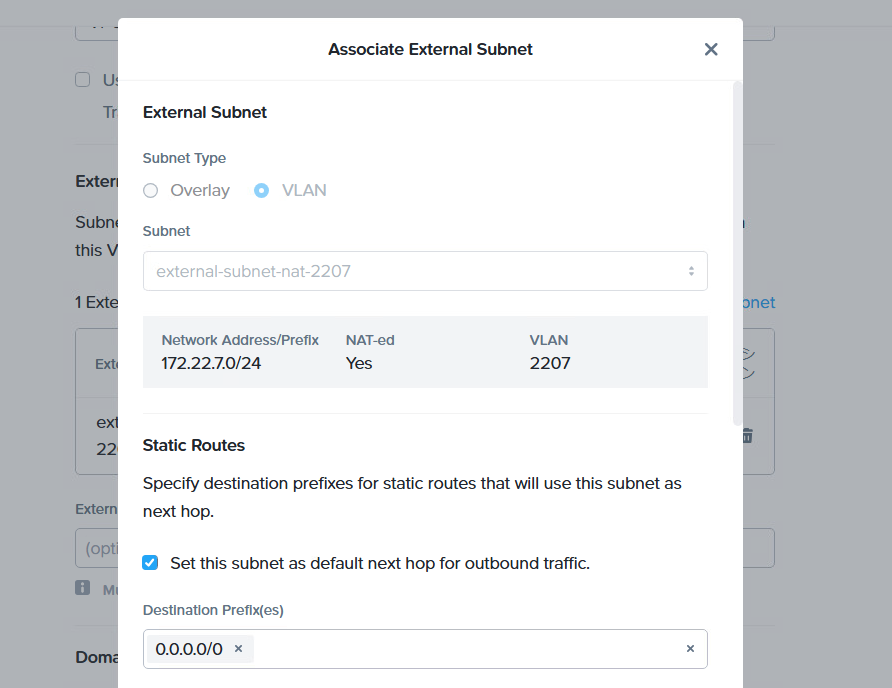Click the NAT-ed Yes value
Screen dimensions: 892x688
point(359,363)
